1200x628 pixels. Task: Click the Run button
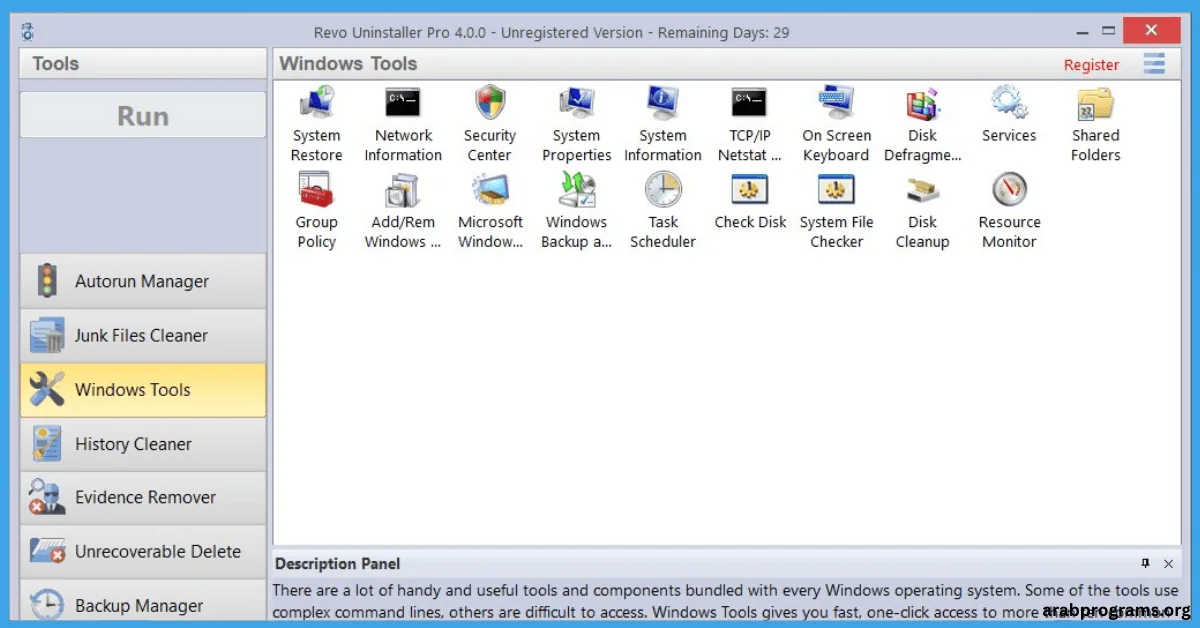[x=143, y=115]
